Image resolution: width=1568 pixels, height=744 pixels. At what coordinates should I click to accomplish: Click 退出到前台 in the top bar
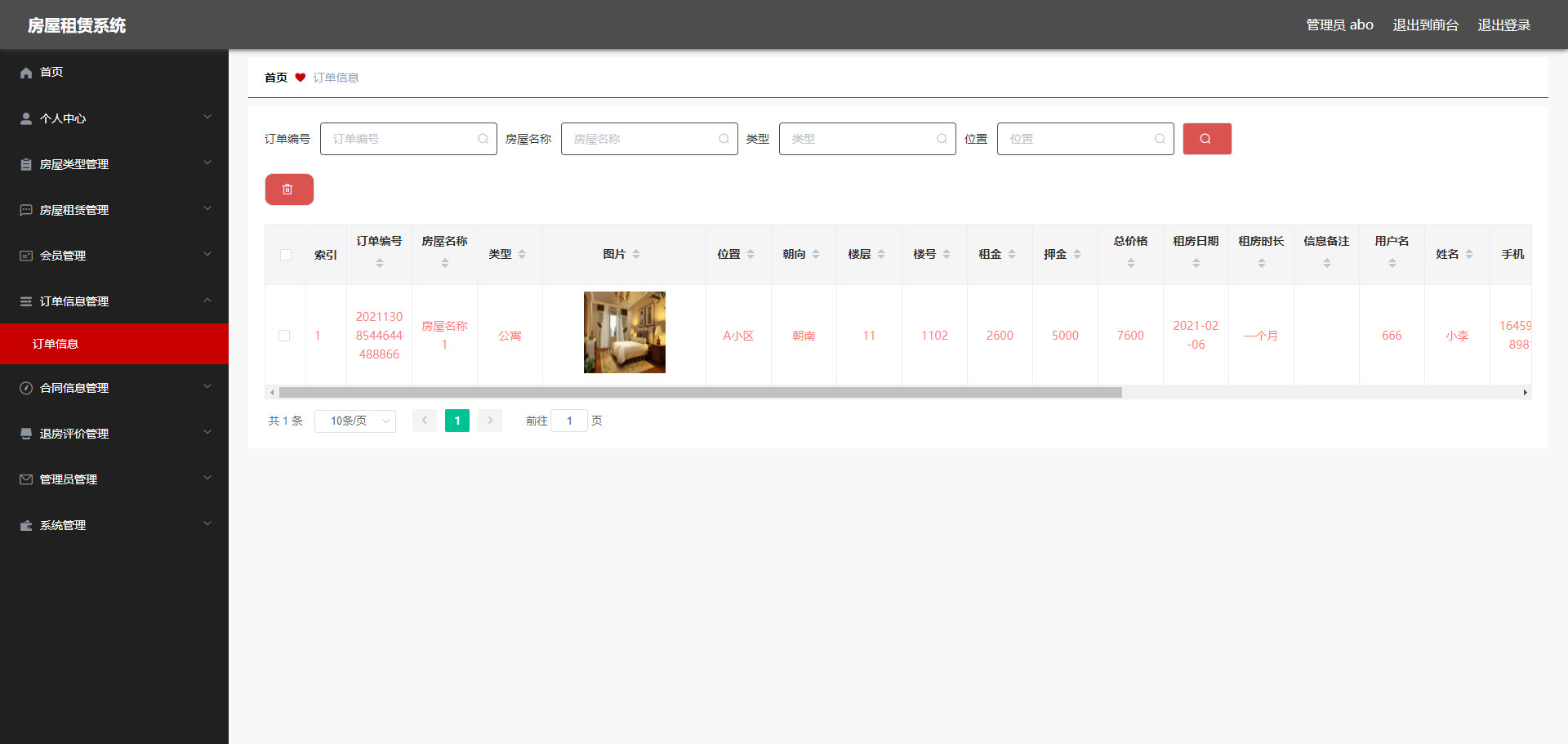click(x=1425, y=25)
